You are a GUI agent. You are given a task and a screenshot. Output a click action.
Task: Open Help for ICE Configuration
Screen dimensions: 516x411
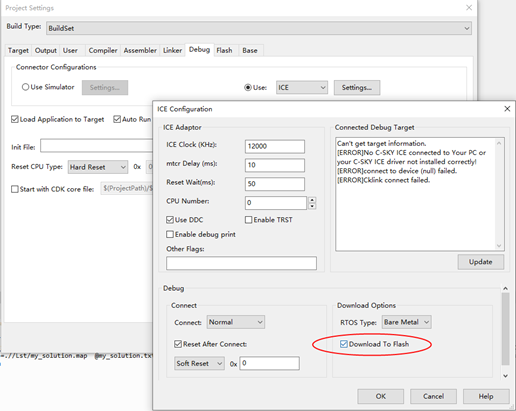(x=486, y=396)
